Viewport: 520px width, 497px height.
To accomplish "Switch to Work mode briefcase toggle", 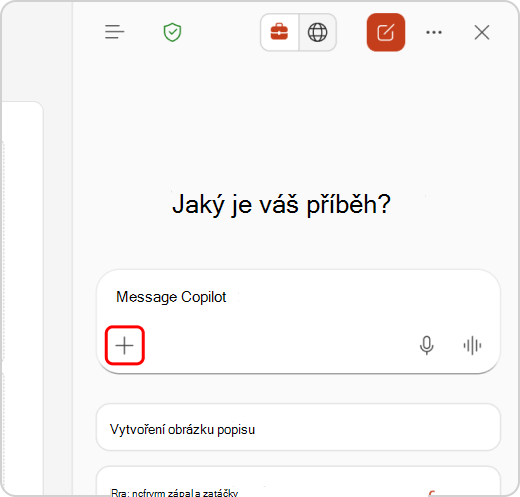I will pyautogui.click(x=279, y=32).
